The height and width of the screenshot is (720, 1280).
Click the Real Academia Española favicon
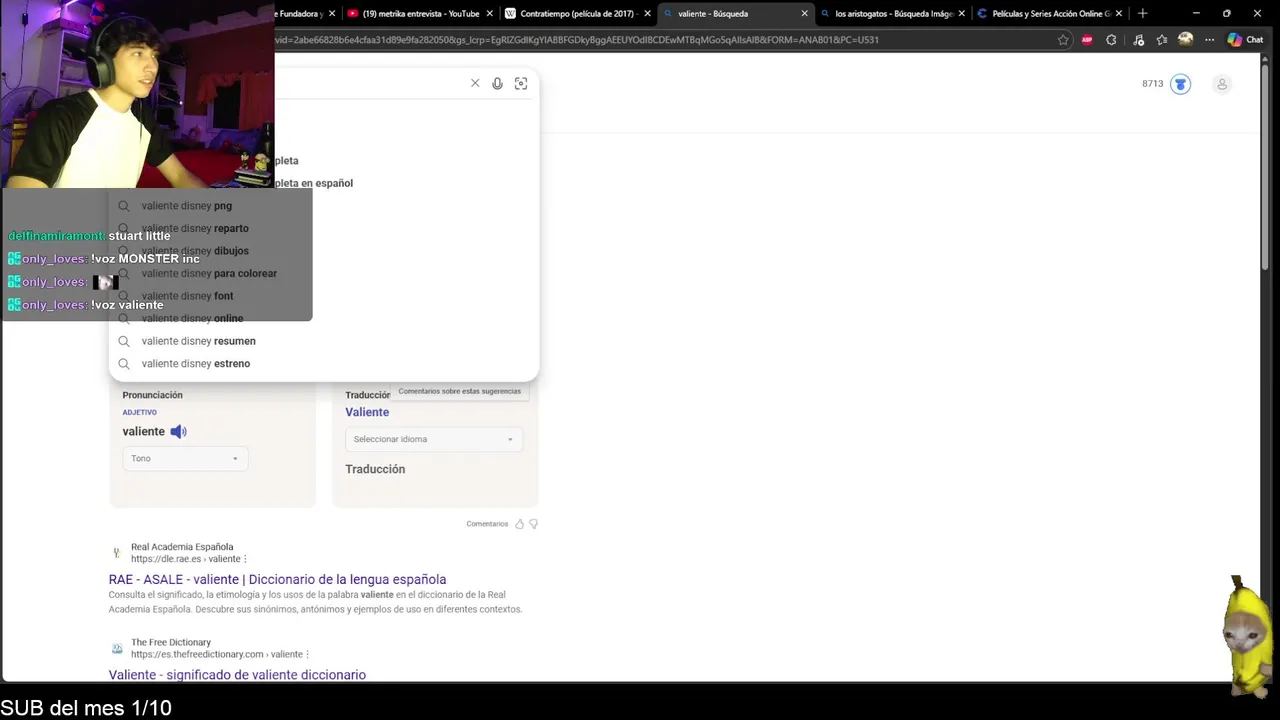[117, 552]
